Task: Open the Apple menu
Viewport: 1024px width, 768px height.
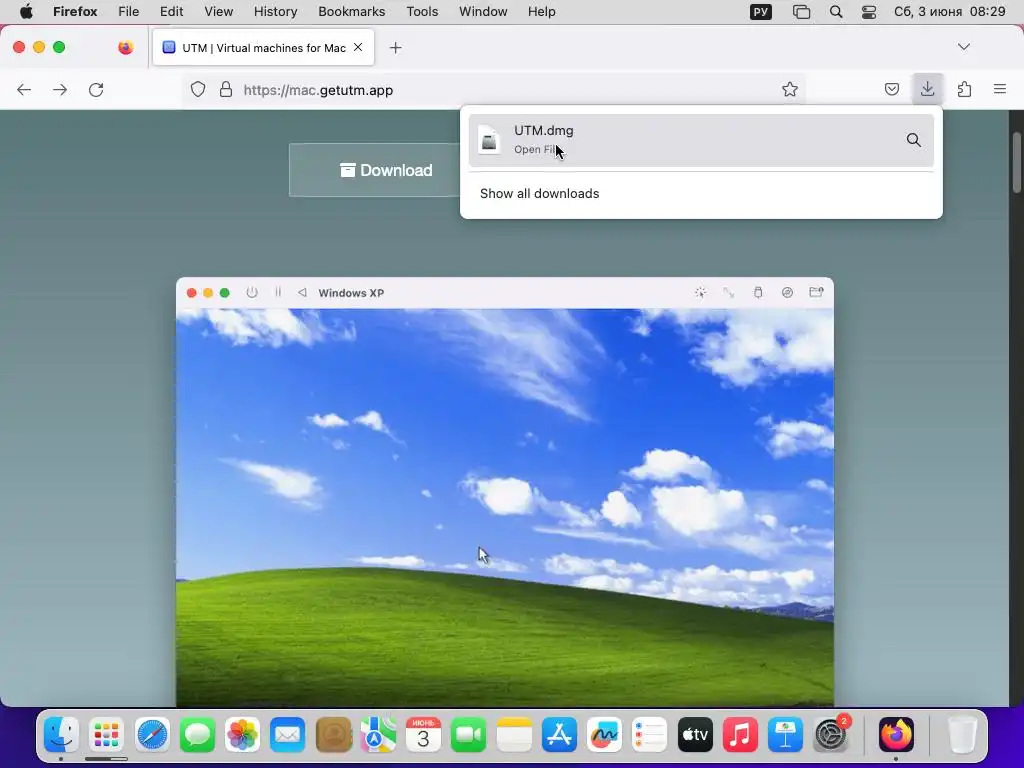Action: coord(26,12)
